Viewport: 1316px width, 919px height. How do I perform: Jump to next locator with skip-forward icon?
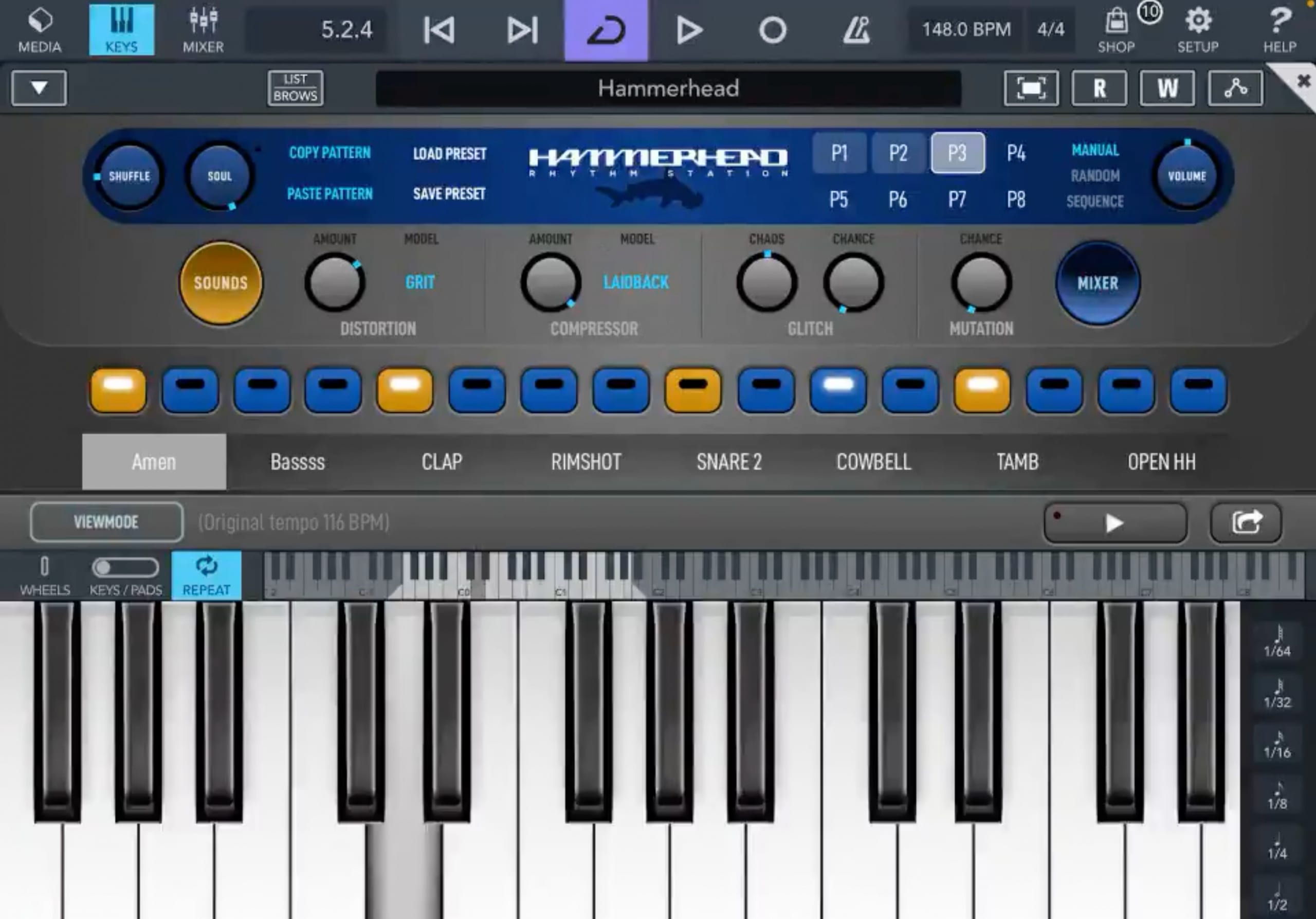[522, 30]
